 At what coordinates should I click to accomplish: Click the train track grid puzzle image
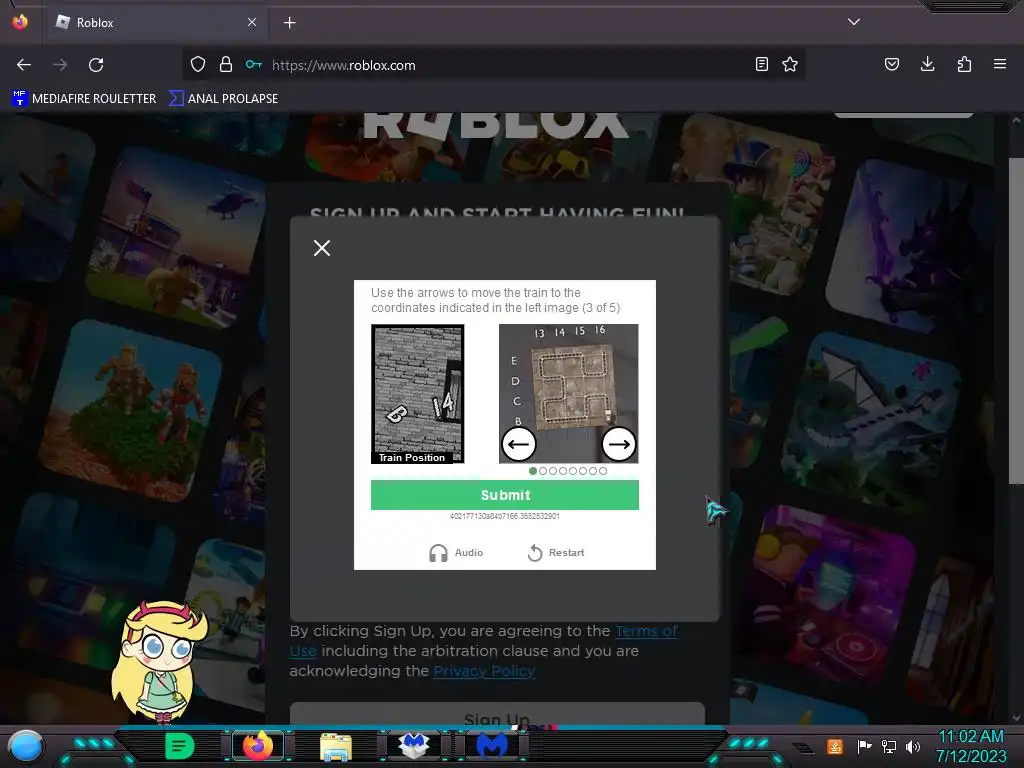(x=569, y=394)
